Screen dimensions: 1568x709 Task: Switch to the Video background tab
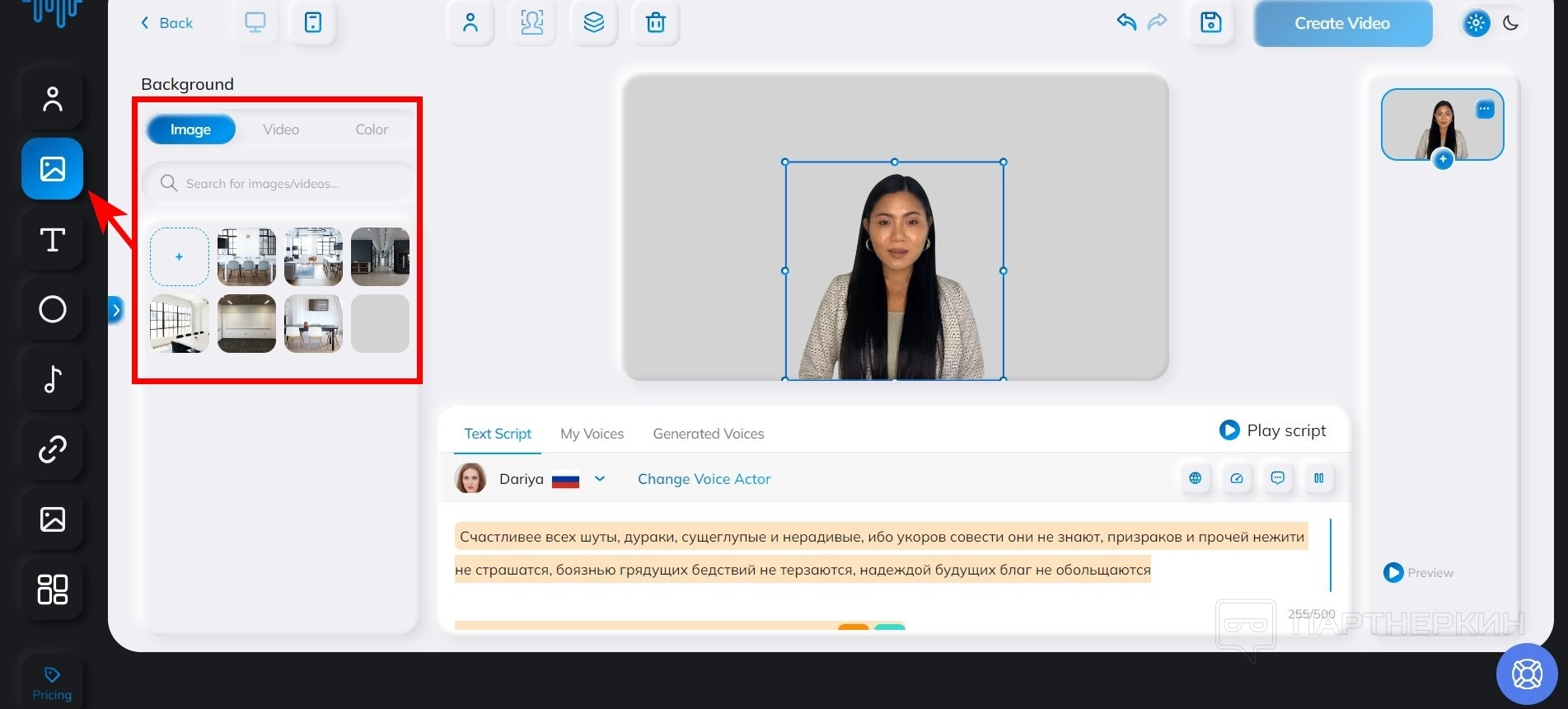pyautogui.click(x=281, y=129)
